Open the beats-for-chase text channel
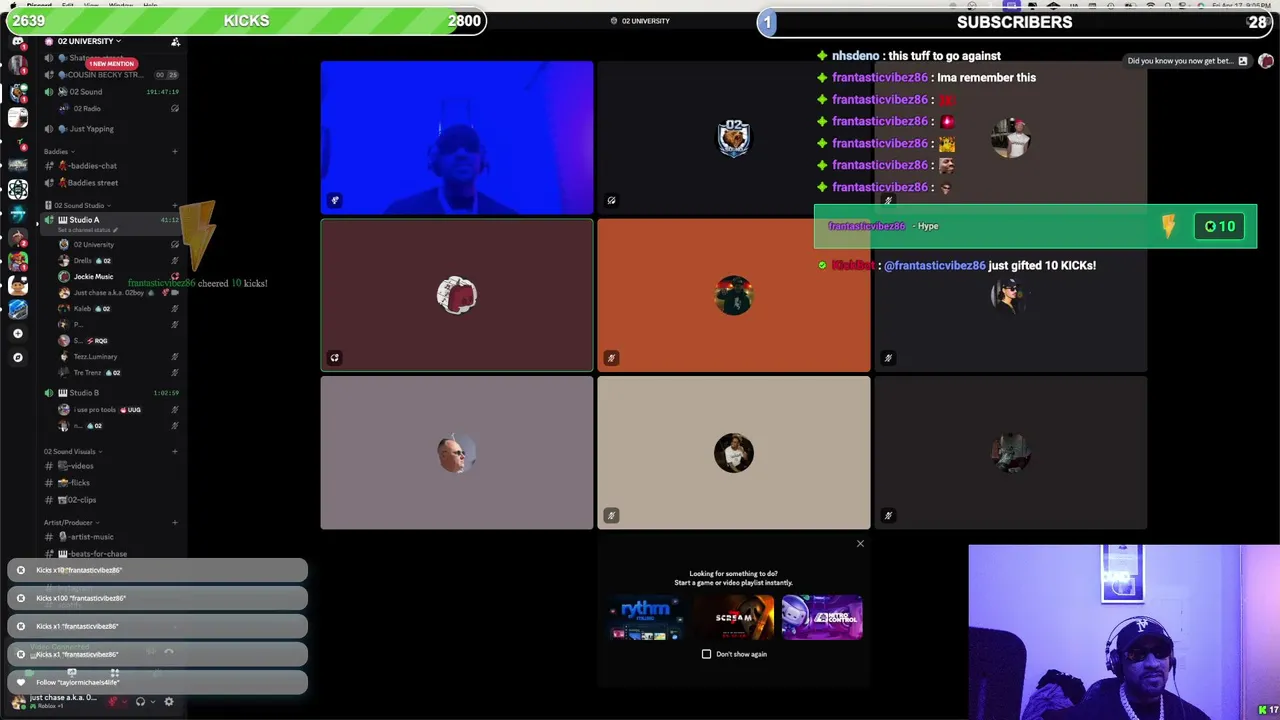1280x720 pixels. click(x=110, y=553)
